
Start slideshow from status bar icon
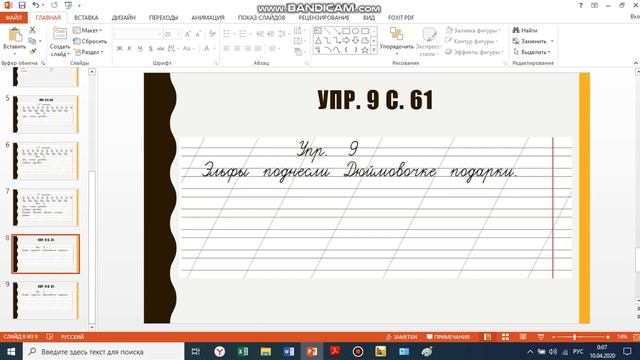pyautogui.click(x=541, y=337)
